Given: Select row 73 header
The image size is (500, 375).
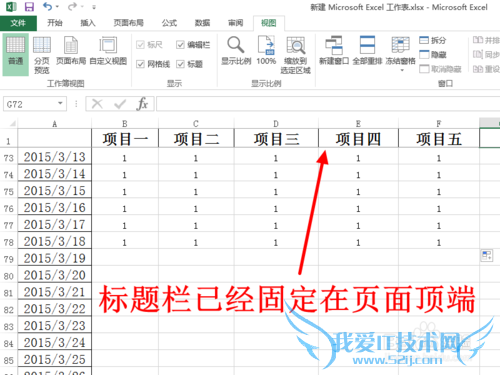Looking at the screenshot, I should tap(9, 157).
